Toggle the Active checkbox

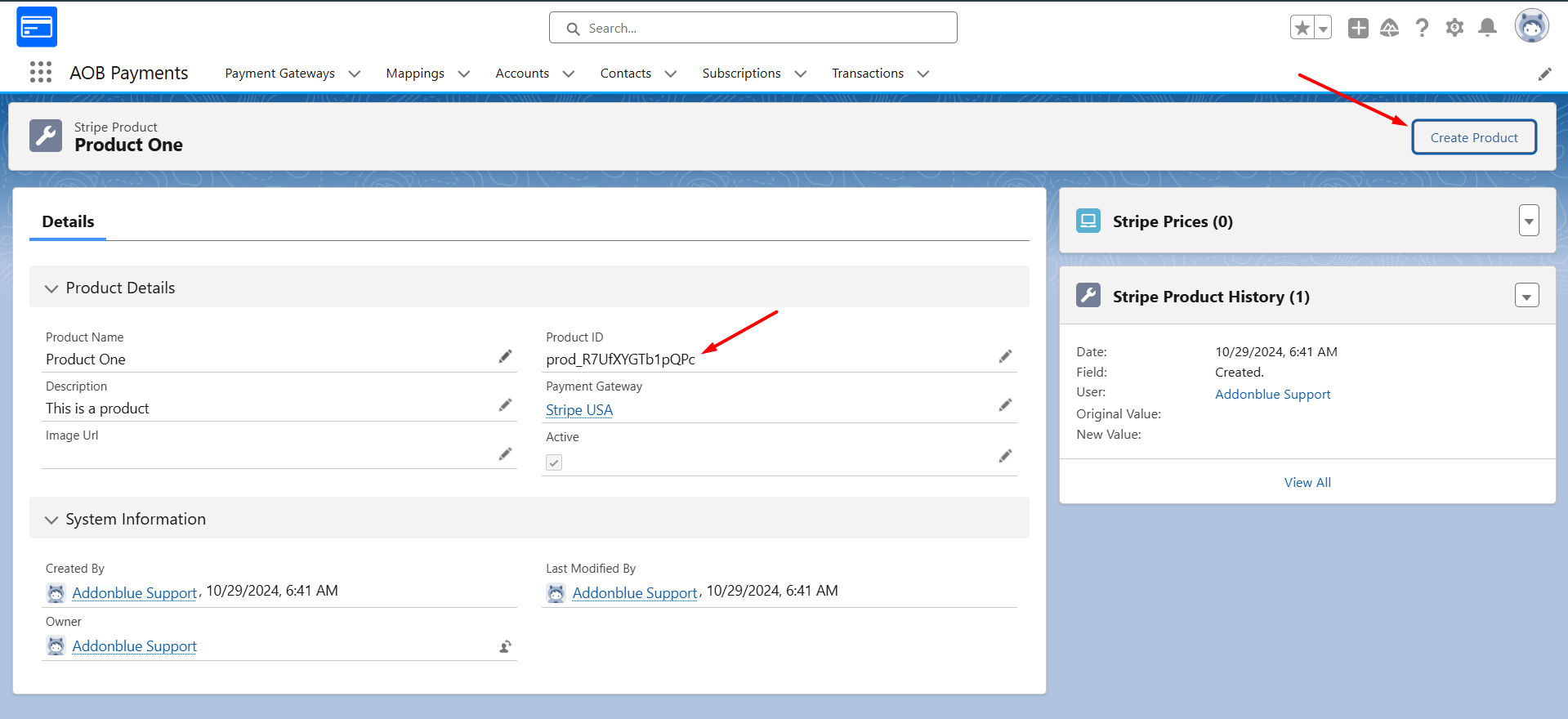(x=554, y=462)
